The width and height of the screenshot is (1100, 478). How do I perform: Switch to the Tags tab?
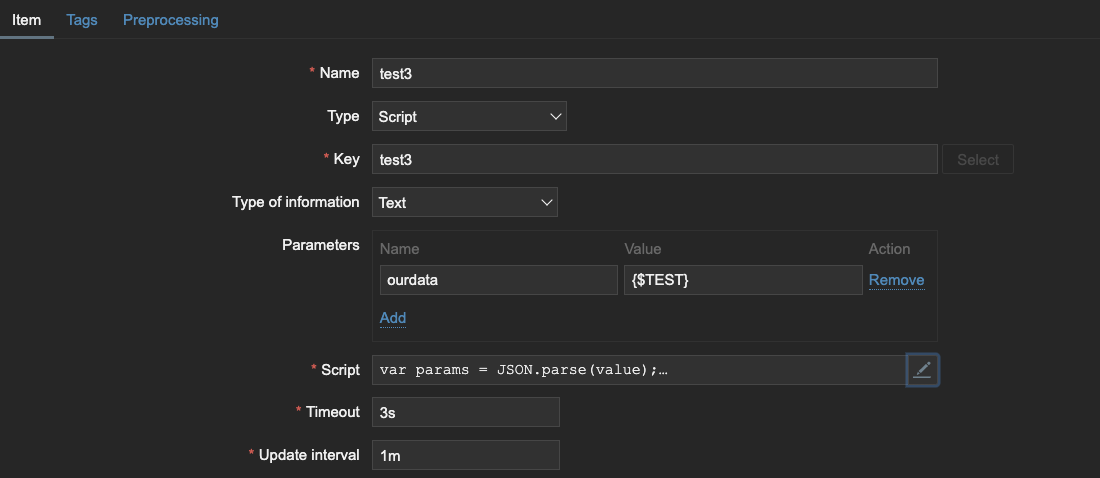82,20
